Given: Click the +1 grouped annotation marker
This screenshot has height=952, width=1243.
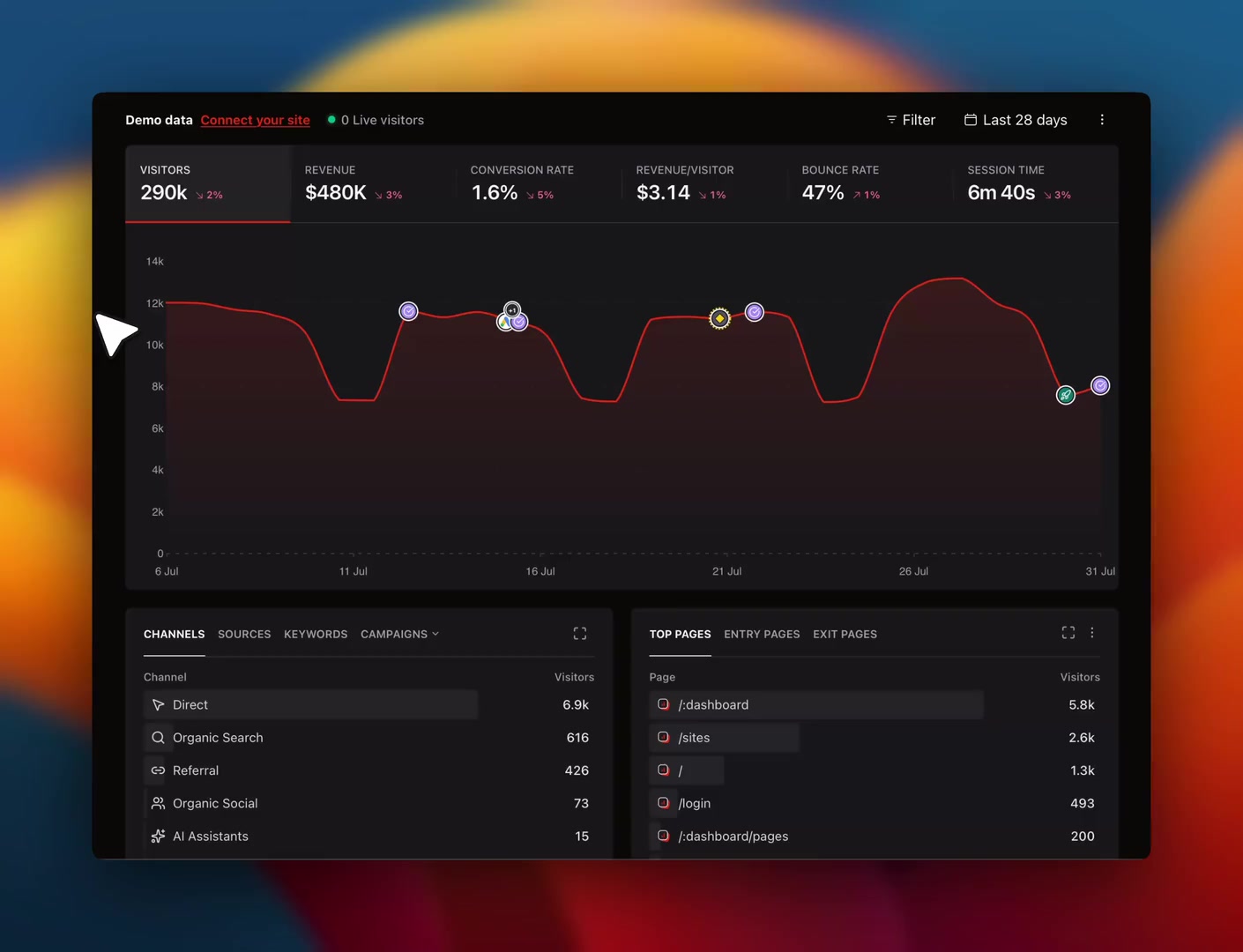Looking at the screenshot, I should click(512, 310).
